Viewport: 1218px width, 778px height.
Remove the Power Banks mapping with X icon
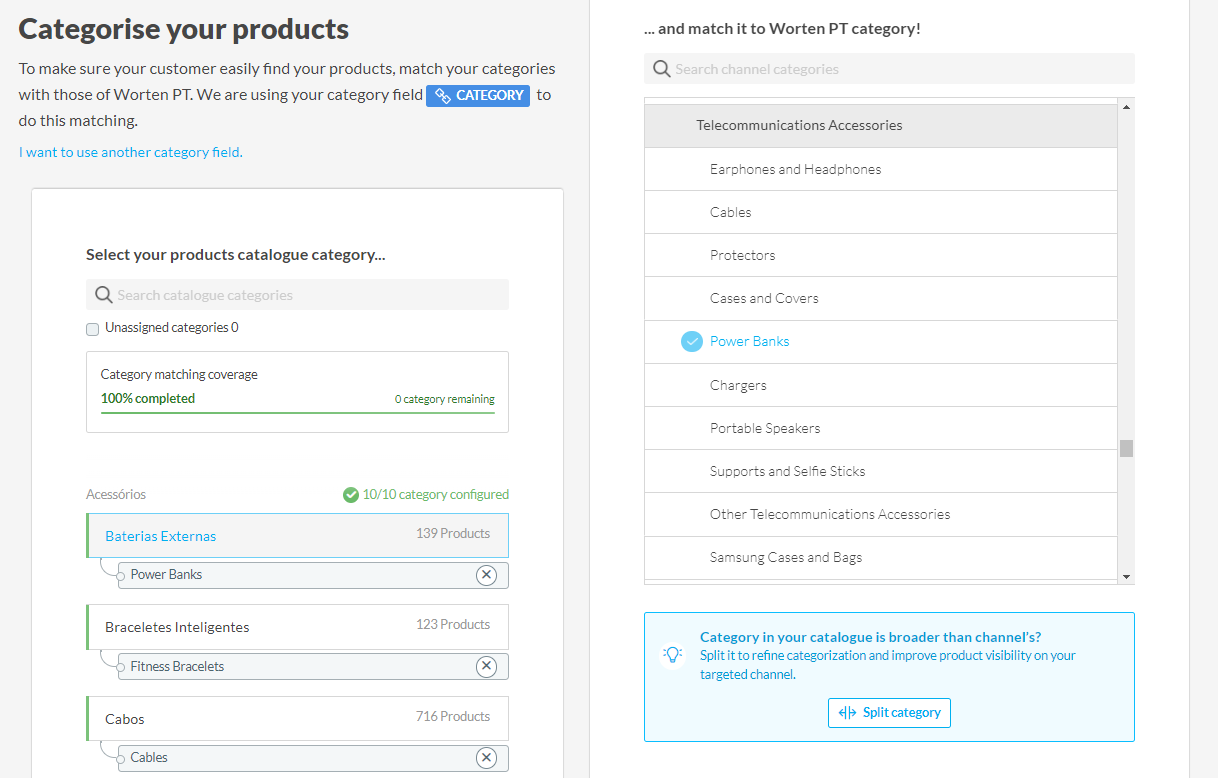click(486, 575)
